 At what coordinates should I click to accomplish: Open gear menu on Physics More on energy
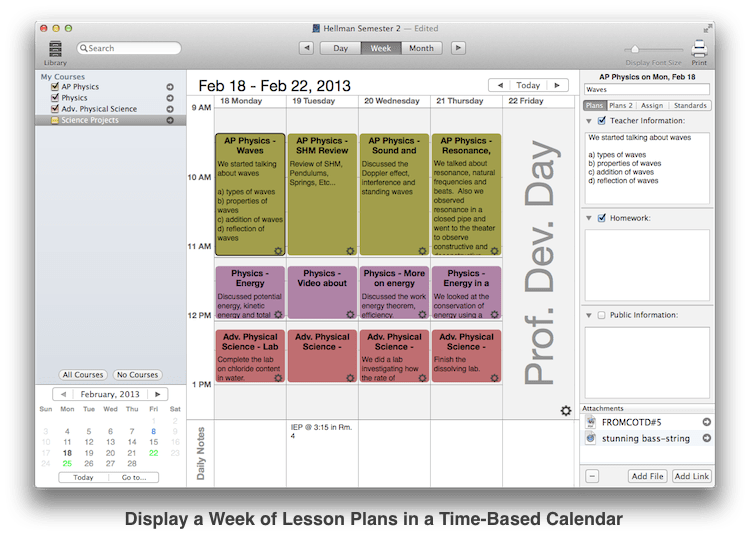coord(422,314)
